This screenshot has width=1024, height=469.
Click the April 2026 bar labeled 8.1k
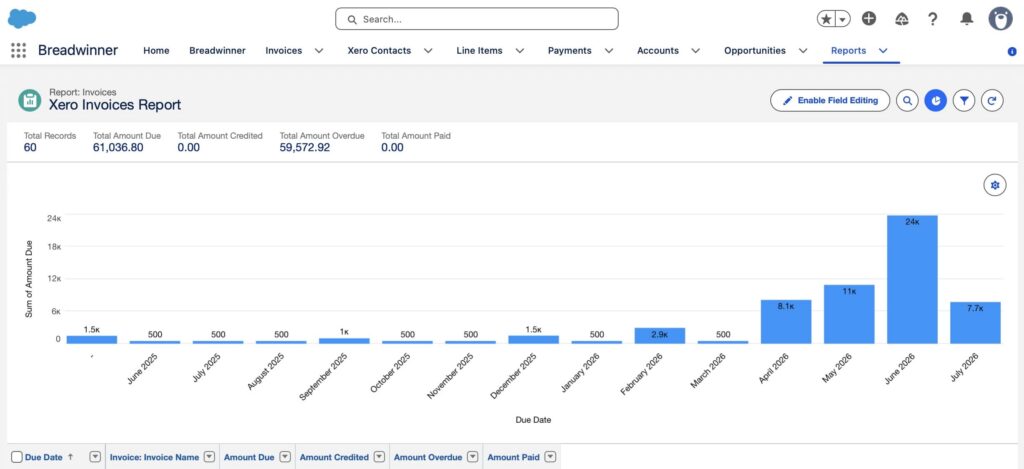pyautogui.click(x=786, y=322)
